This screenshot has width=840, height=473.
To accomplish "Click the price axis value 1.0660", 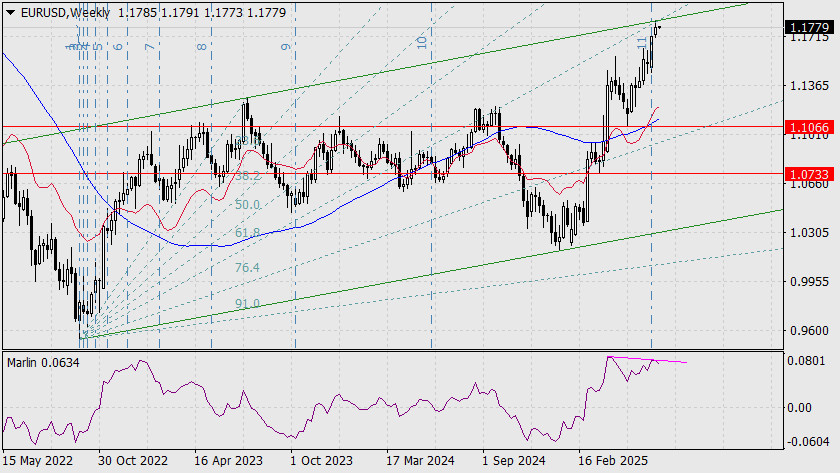I will coord(809,184).
